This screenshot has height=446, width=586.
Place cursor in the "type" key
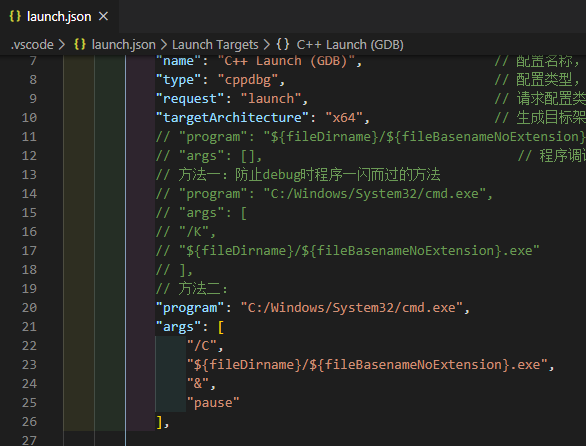[x=178, y=80]
